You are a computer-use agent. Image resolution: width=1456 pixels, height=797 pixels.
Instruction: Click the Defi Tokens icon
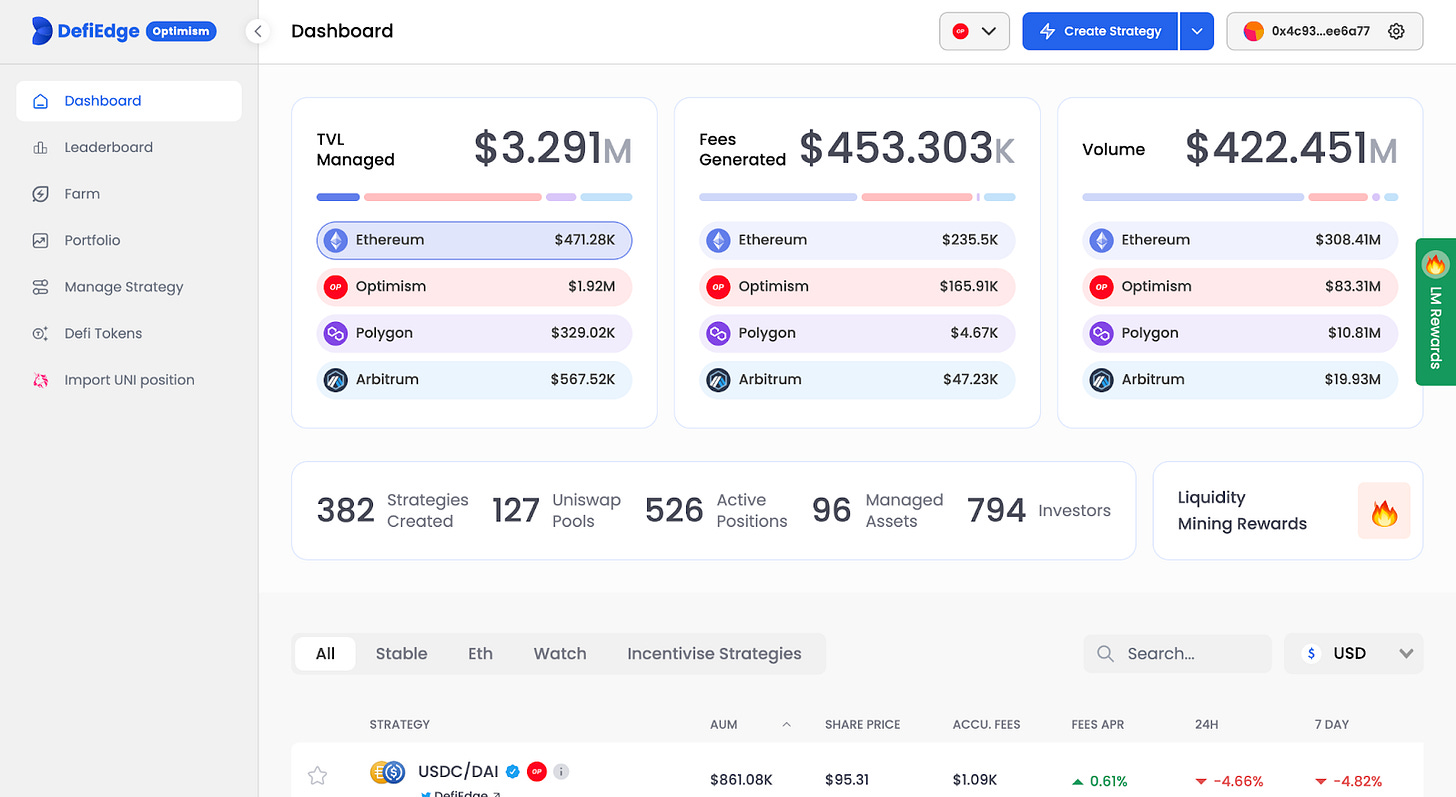40,333
